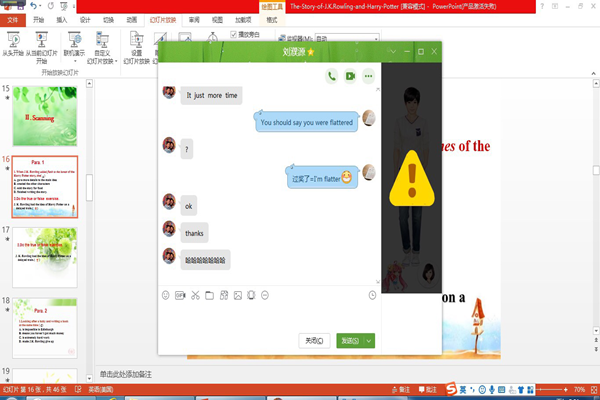Image resolution: width=600 pixels, height=400 pixels.
Task: Select slide 17 thumbnail
Action: point(45,257)
